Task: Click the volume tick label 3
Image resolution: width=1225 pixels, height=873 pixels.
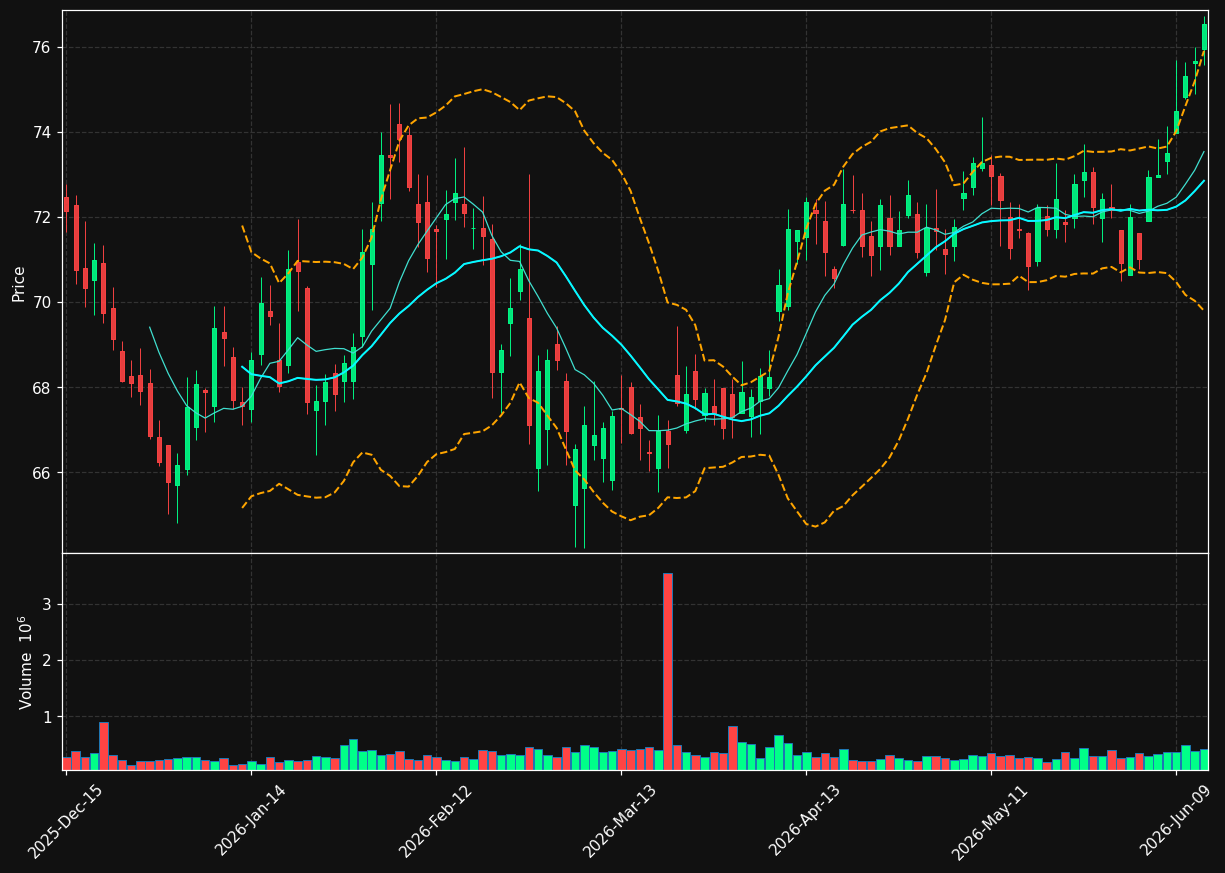Action: coord(46,605)
